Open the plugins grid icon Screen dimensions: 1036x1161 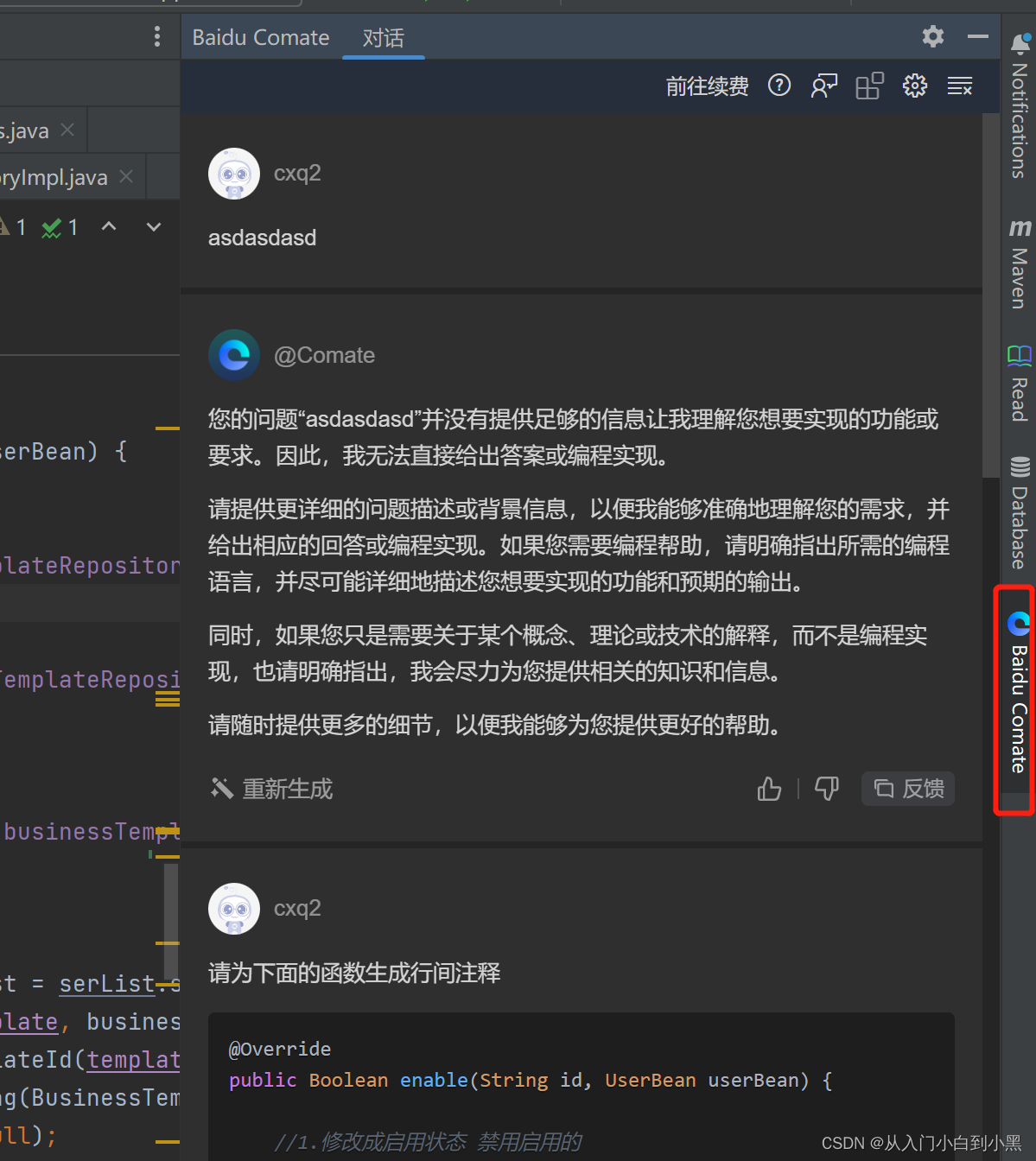(869, 86)
